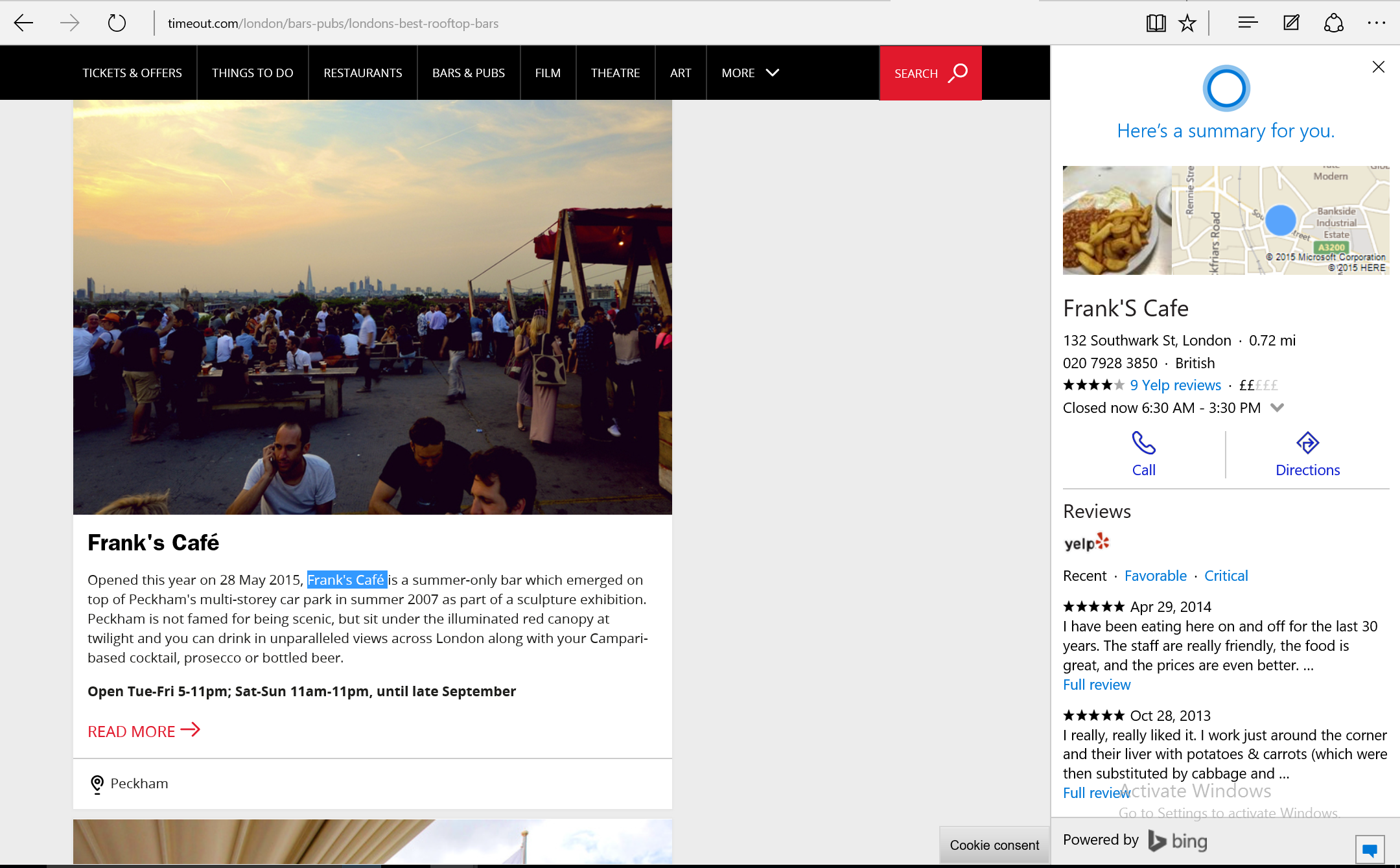This screenshot has width=1400, height=868.
Task: Open the FILM section
Action: pos(548,73)
